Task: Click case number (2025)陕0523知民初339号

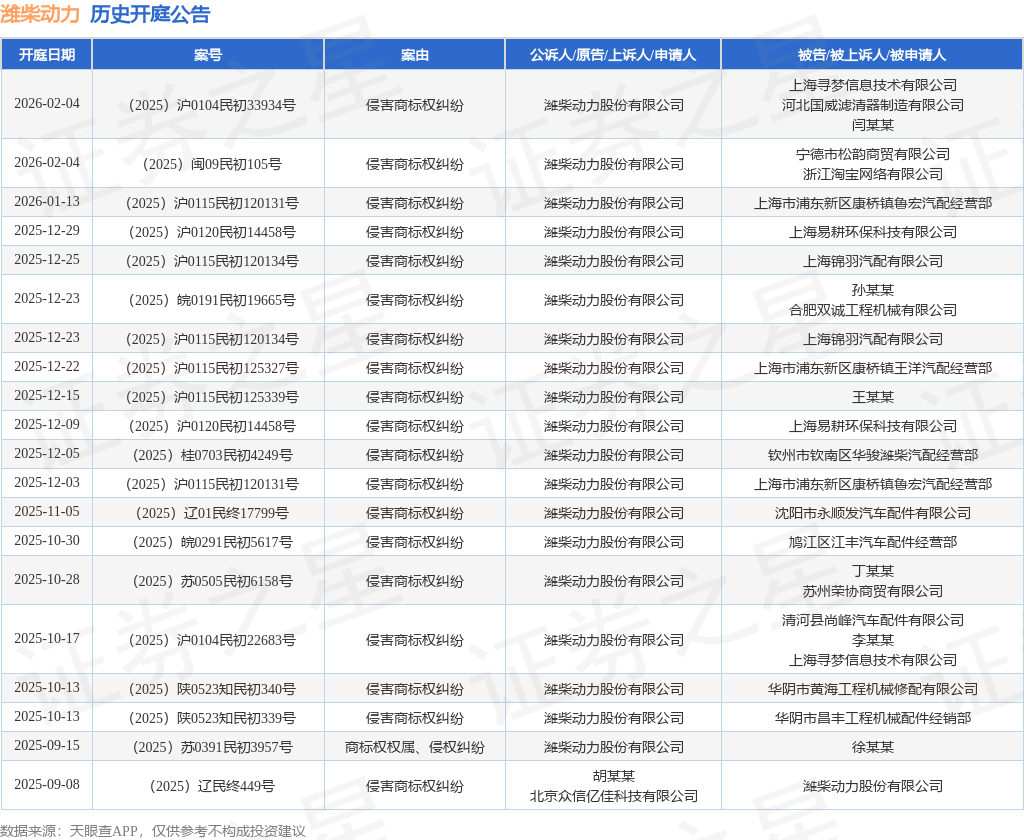Action: 212,718
